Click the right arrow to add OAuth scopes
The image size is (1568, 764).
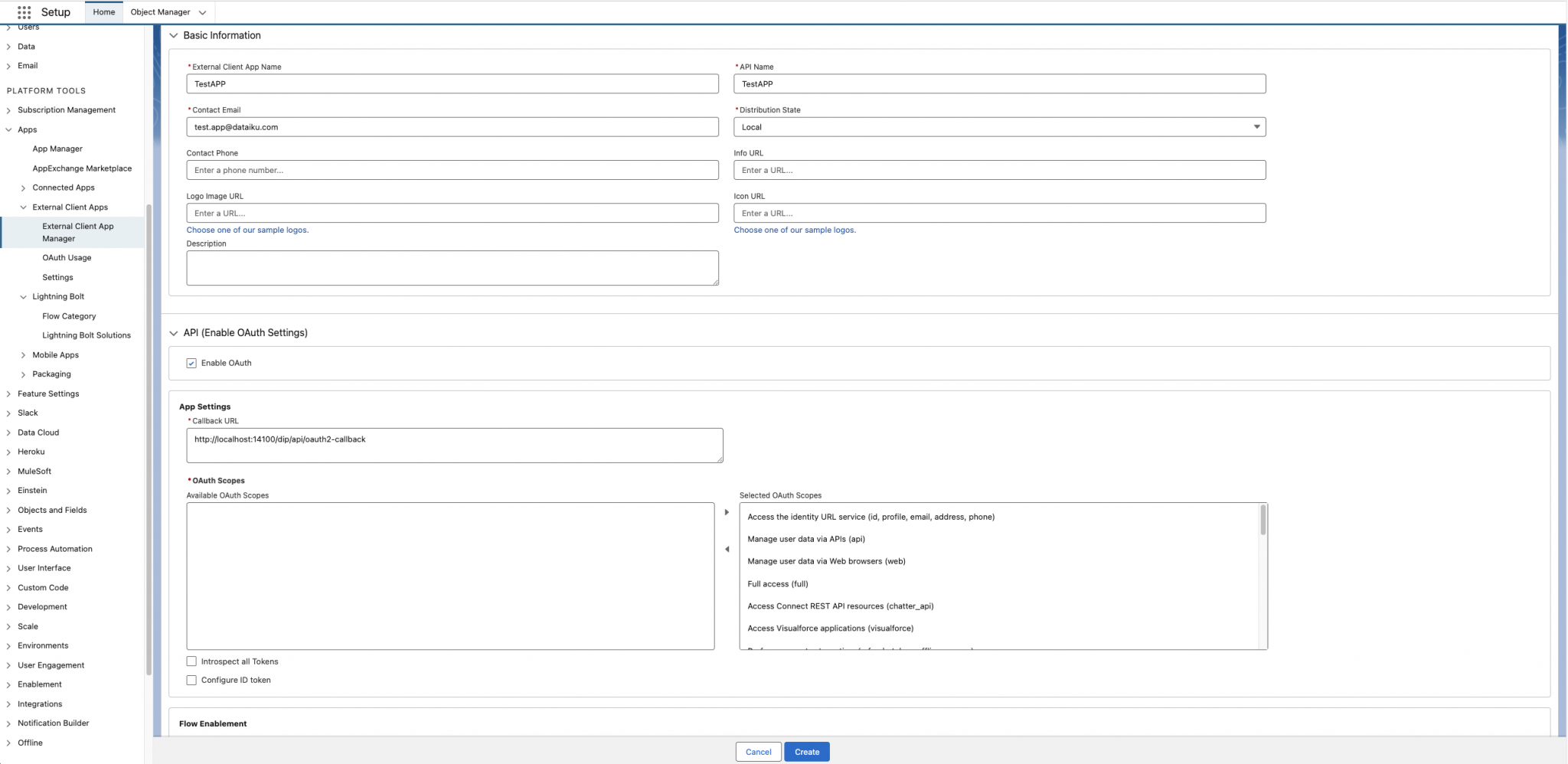pos(727,511)
